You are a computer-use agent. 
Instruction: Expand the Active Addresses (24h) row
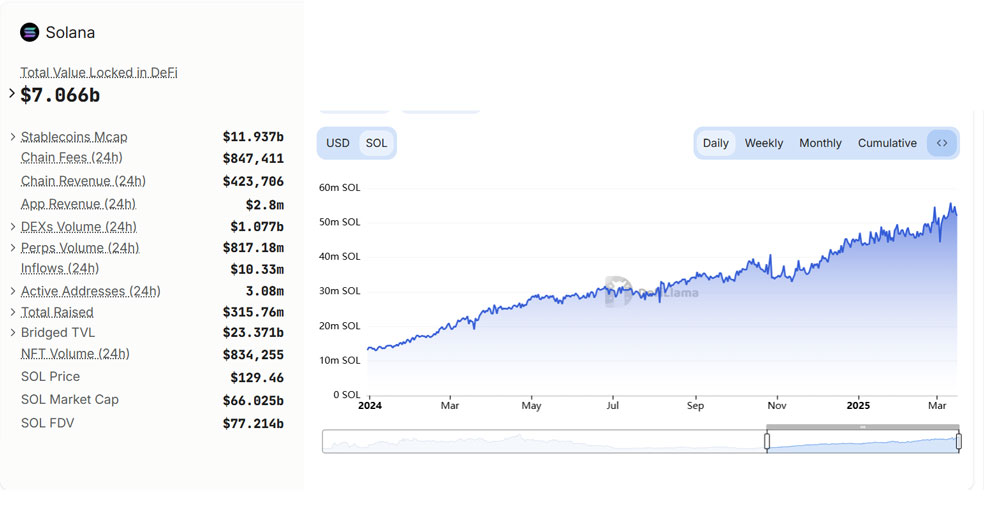coord(13,291)
